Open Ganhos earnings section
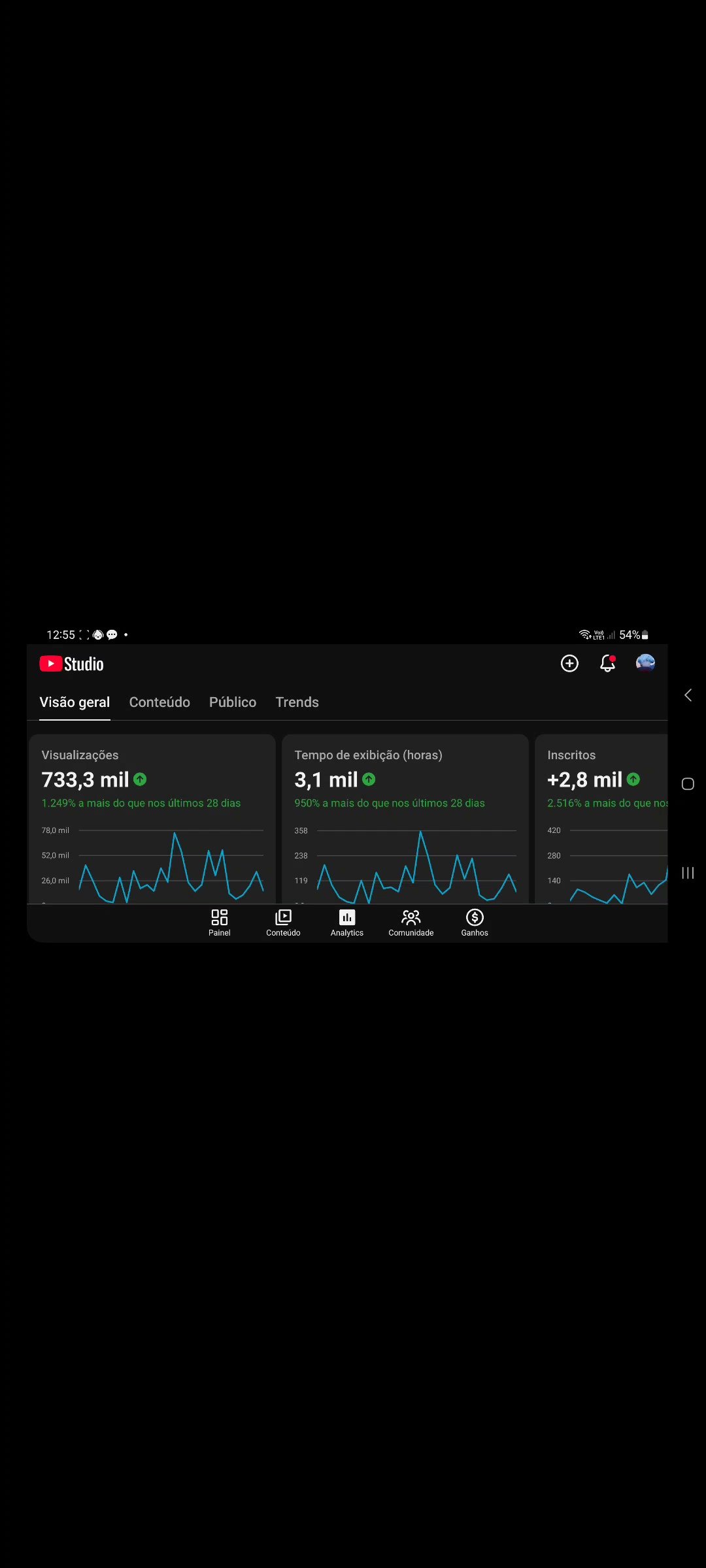The width and height of the screenshot is (706, 1568). point(475,923)
